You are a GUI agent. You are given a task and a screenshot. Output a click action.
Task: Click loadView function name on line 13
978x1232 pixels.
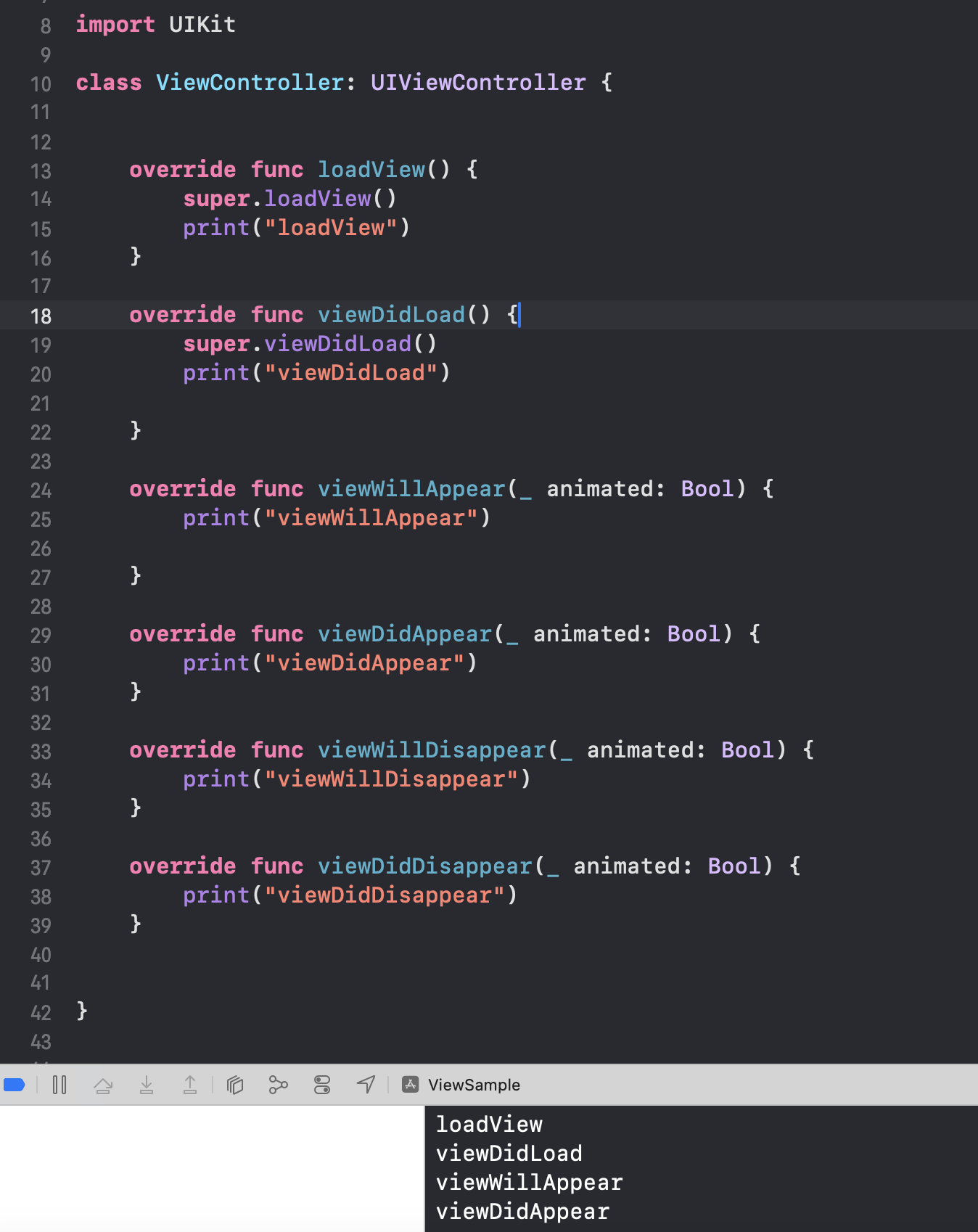point(371,170)
